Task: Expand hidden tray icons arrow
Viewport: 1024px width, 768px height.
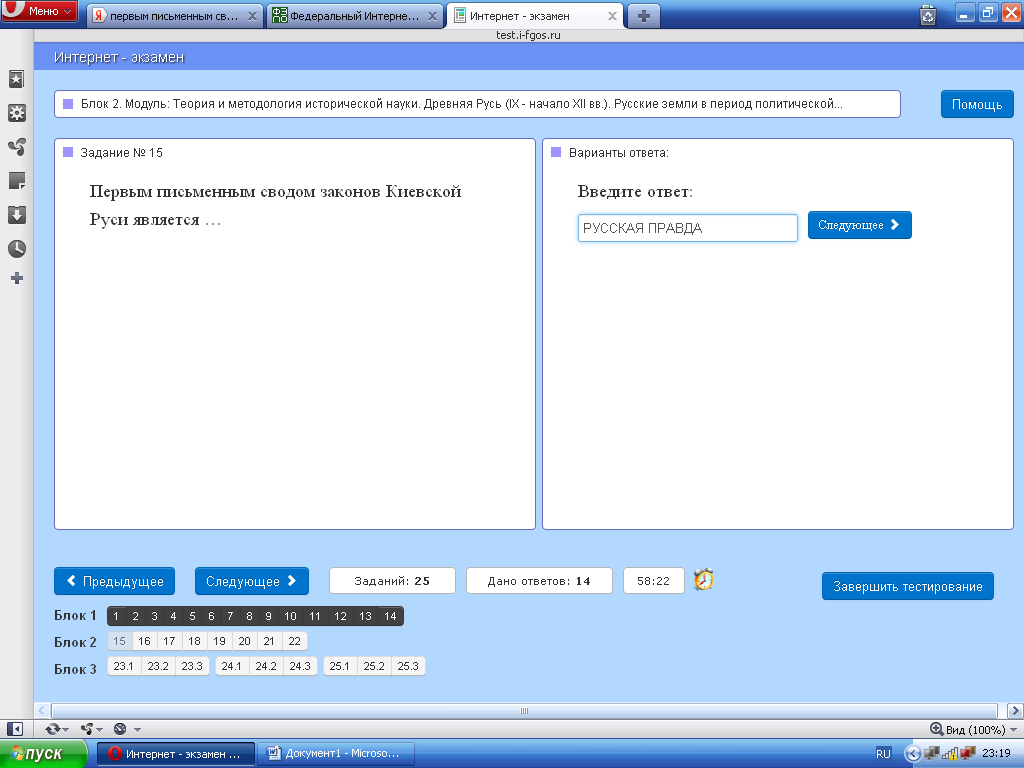Action: (912, 754)
